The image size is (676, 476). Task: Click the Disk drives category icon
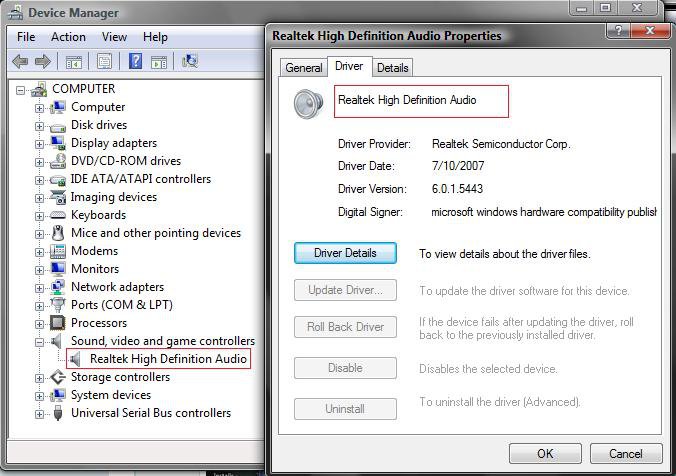58,126
